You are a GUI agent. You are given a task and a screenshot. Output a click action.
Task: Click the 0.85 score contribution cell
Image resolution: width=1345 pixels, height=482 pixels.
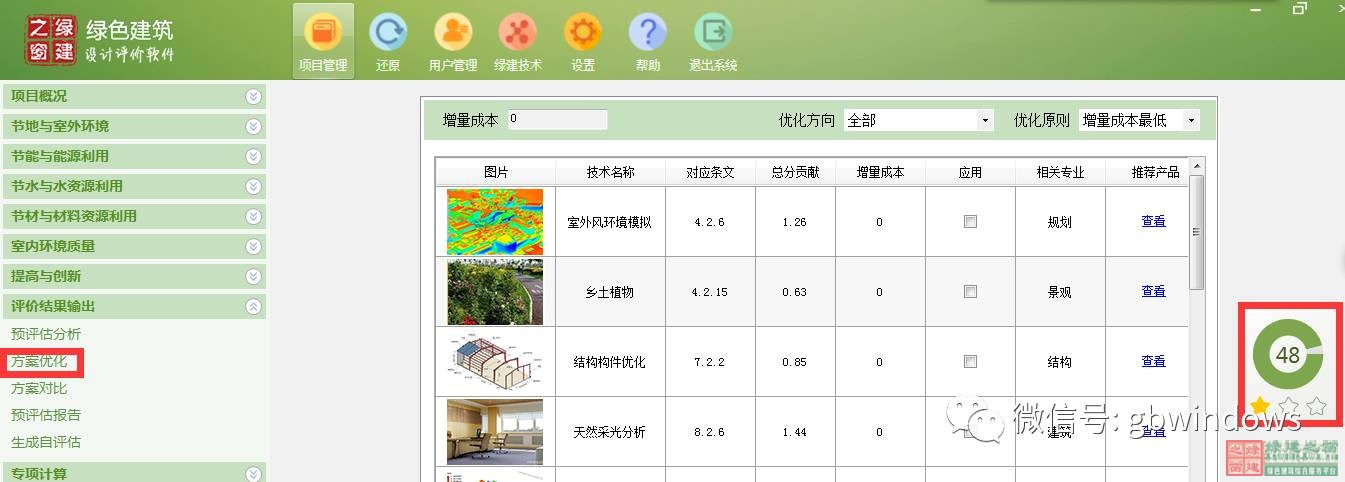[795, 362]
